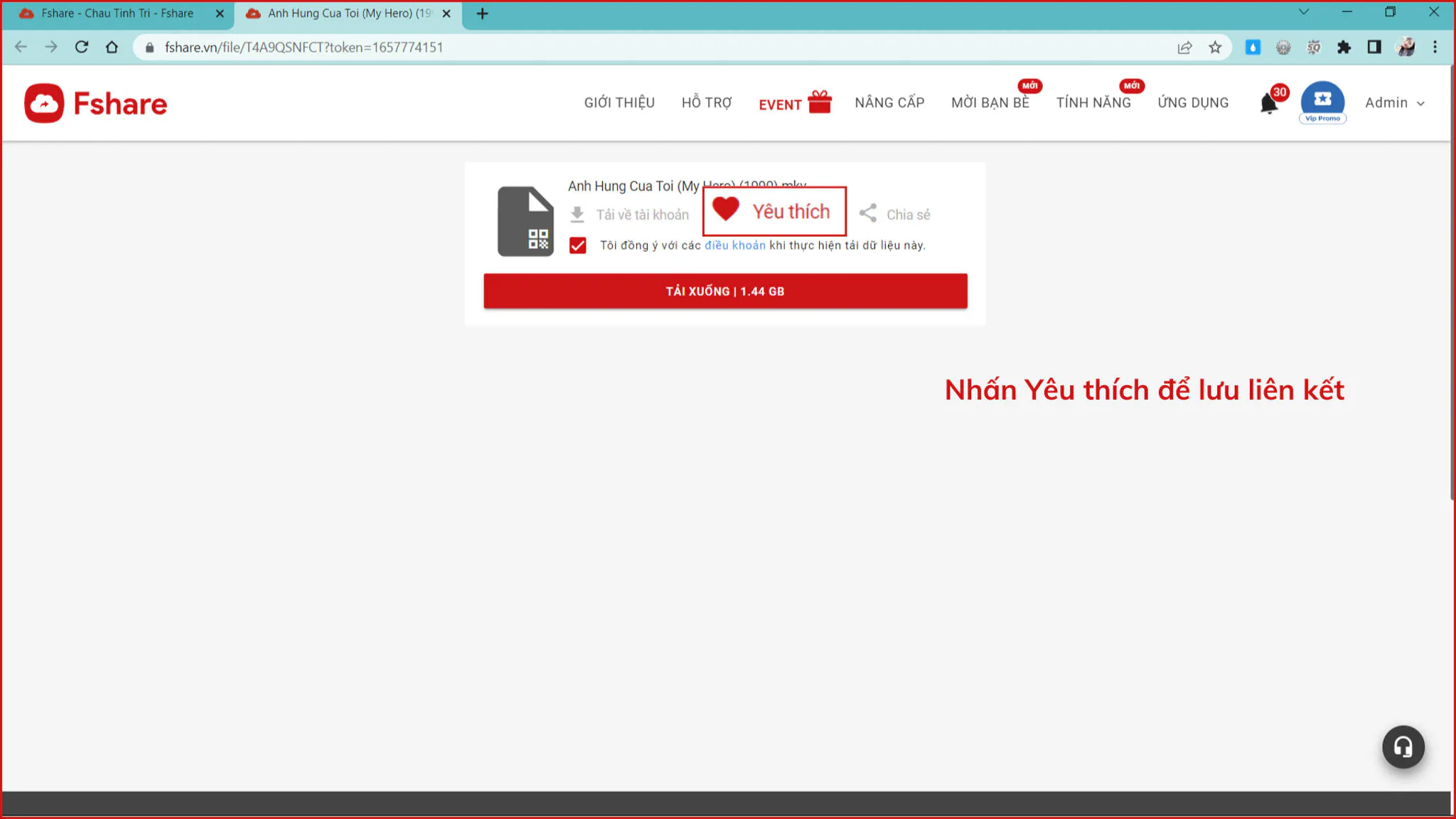Open the điều khoản link

[x=735, y=245]
